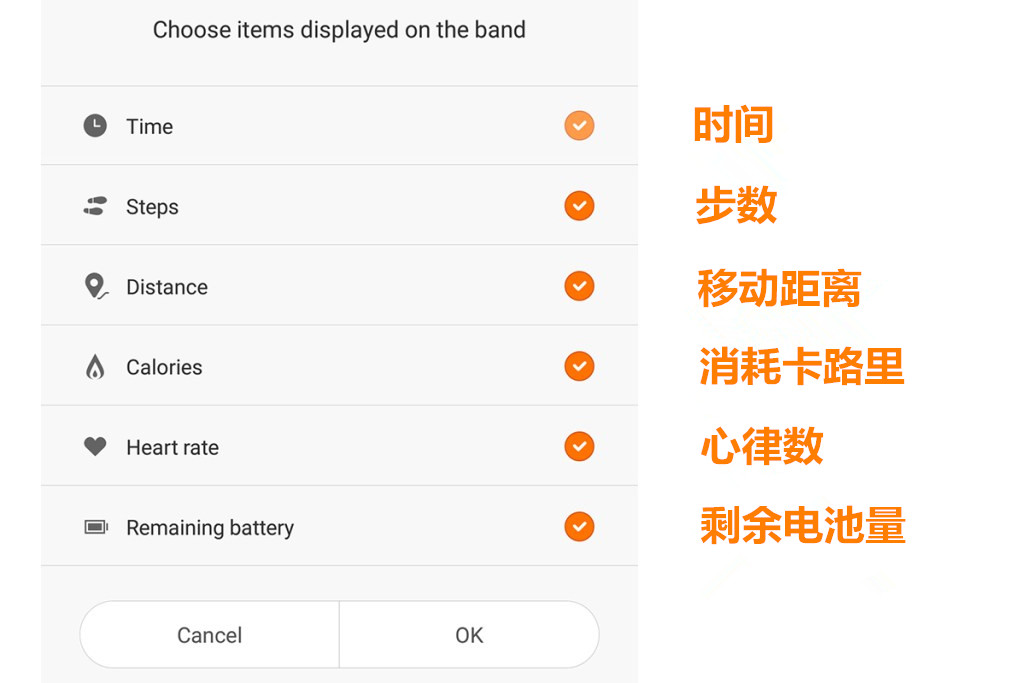The width and height of the screenshot is (1024, 683).
Task: Click the clock icon beside Time
Action: (95, 126)
